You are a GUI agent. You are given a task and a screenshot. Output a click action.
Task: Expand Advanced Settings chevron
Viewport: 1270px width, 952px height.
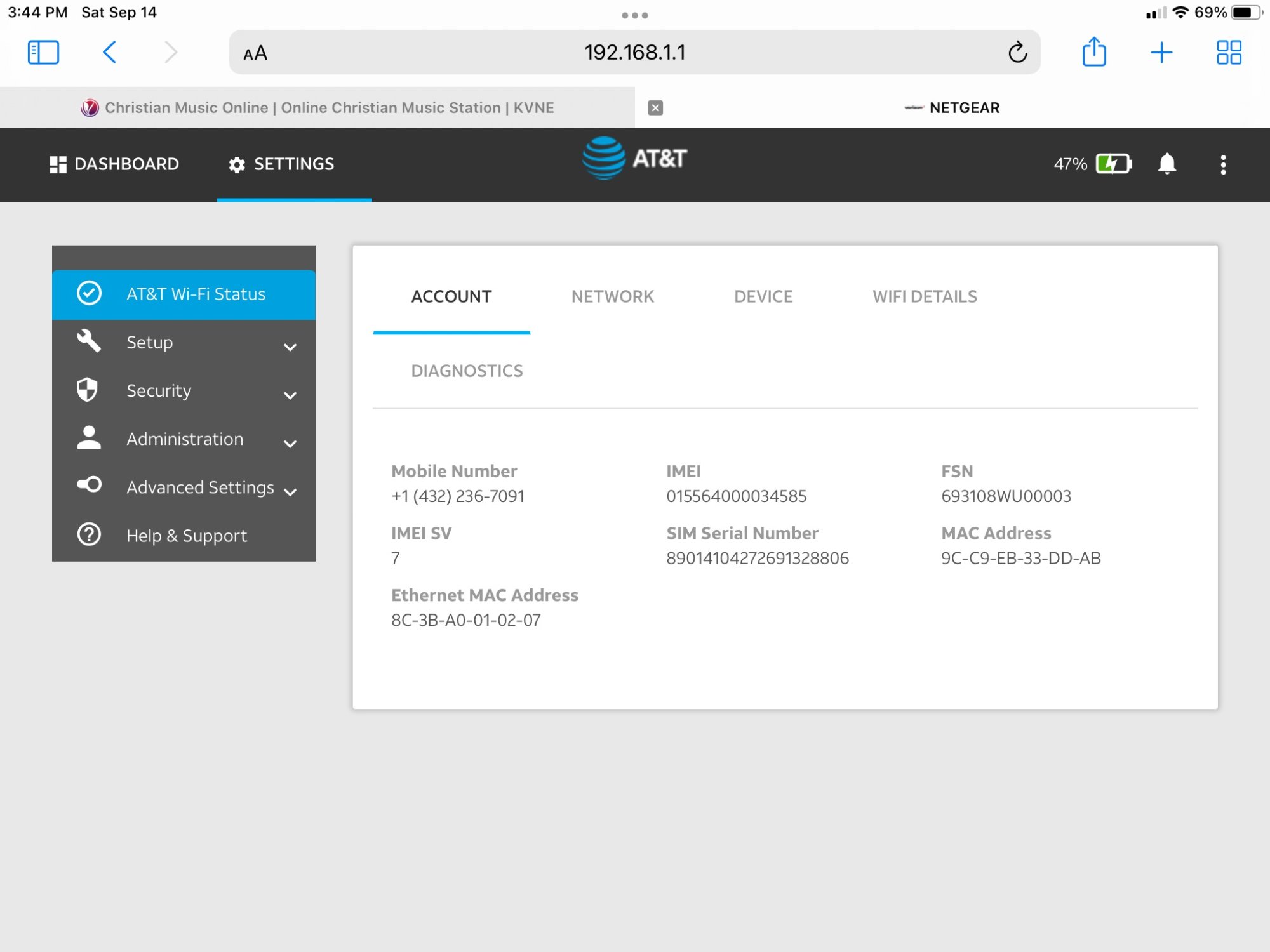pos(290,492)
